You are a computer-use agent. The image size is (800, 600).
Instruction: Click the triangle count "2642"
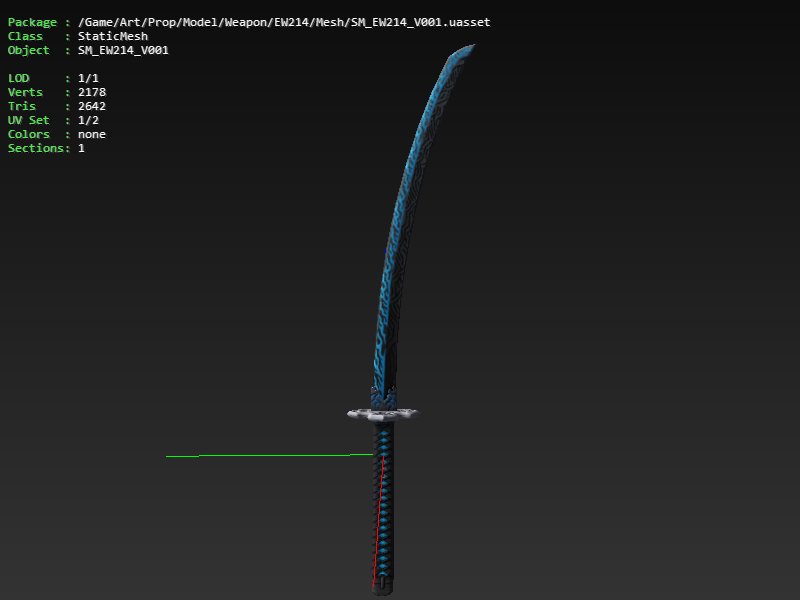click(92, 106)
